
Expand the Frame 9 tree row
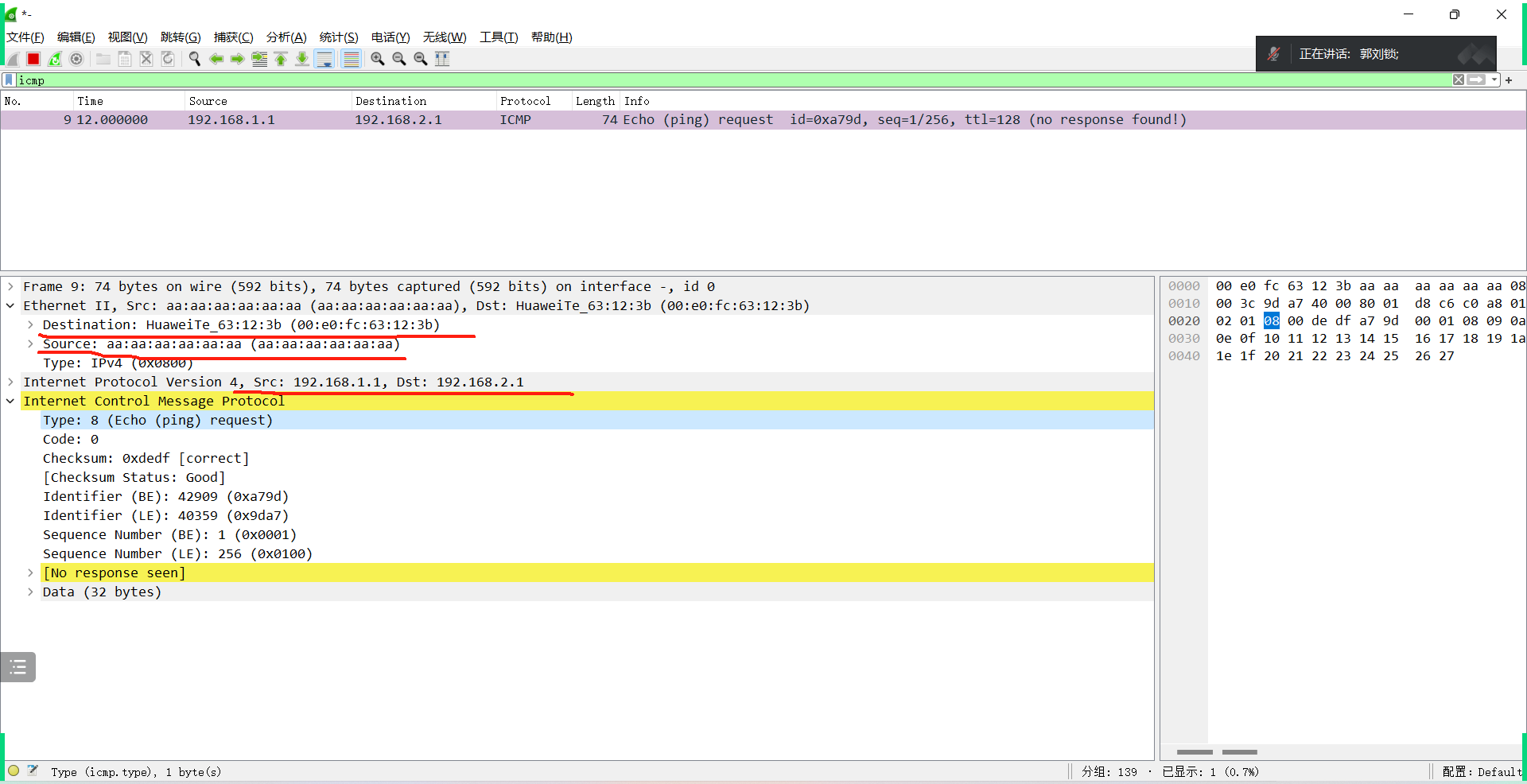tap(10, 286)
